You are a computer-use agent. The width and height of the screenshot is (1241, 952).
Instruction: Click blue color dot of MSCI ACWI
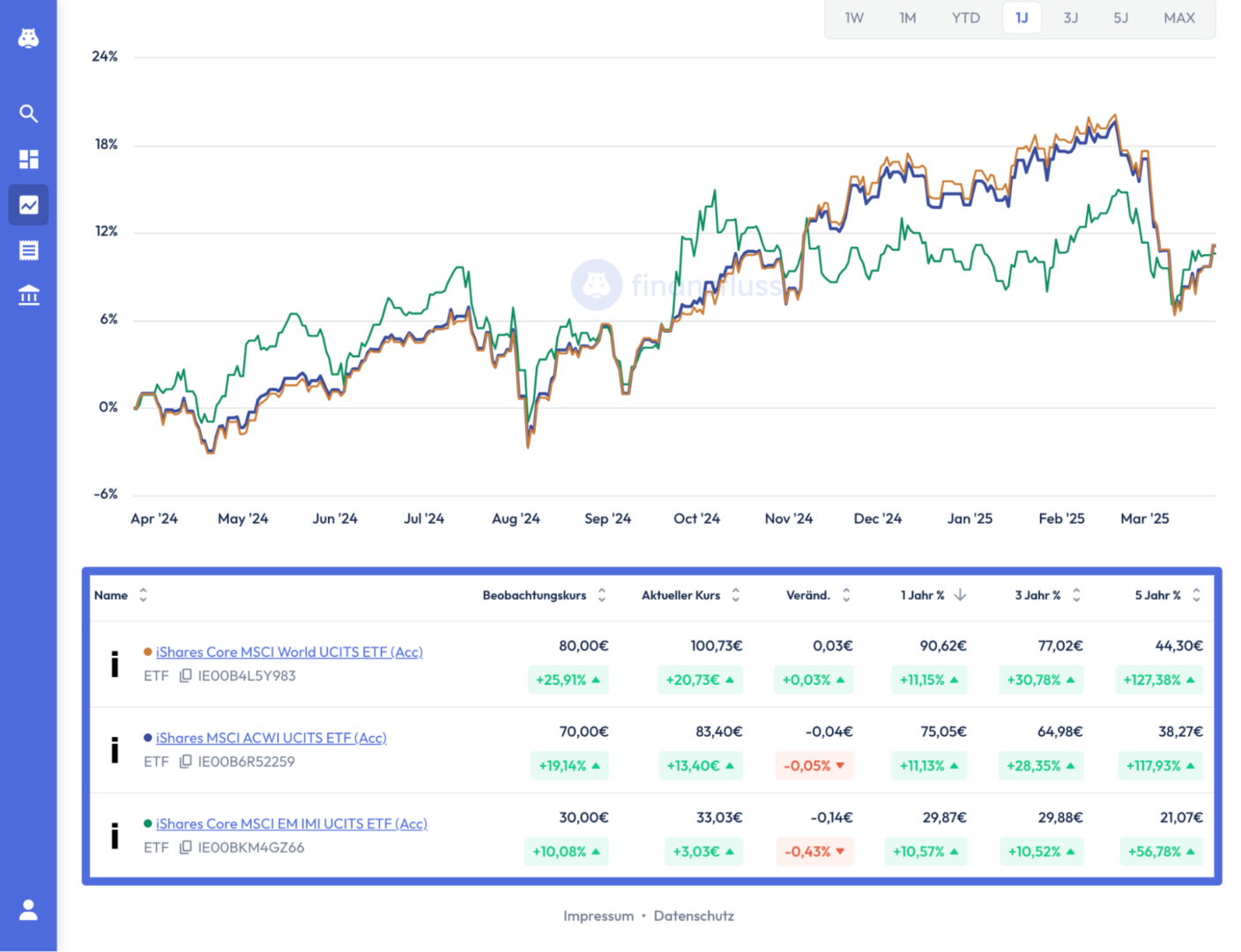148,737
